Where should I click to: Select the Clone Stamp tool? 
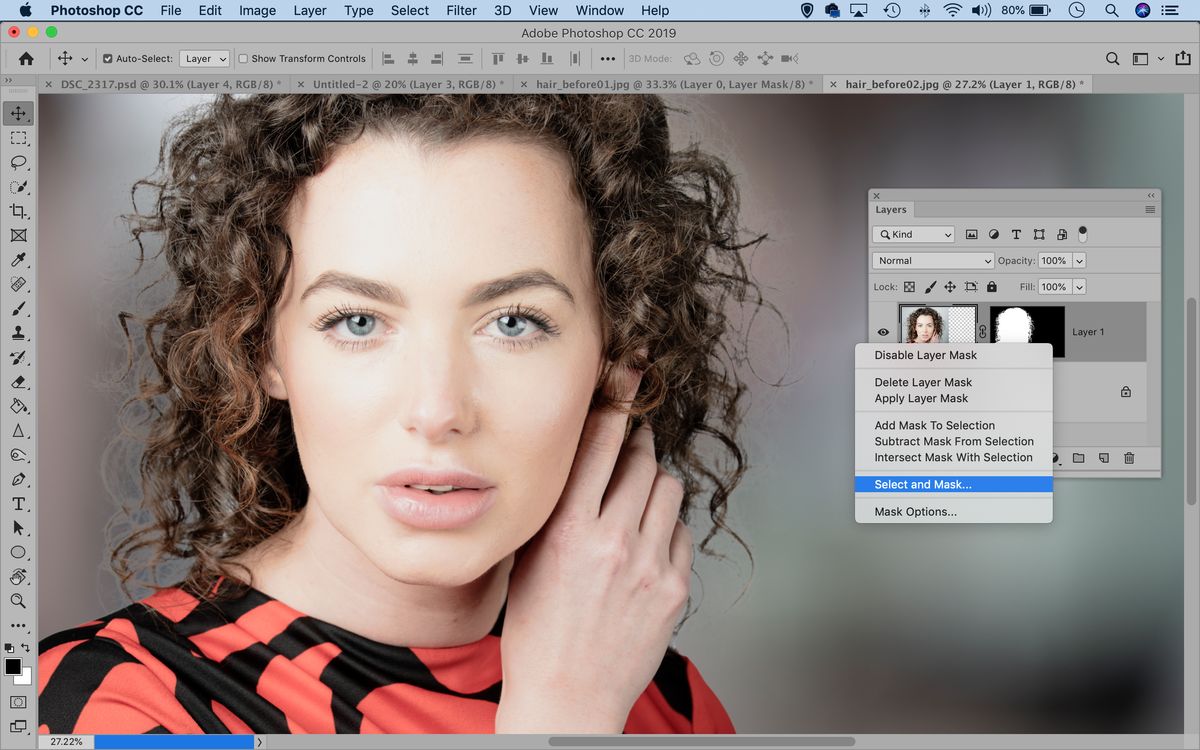pyautogui.click(x=19, y=333)
